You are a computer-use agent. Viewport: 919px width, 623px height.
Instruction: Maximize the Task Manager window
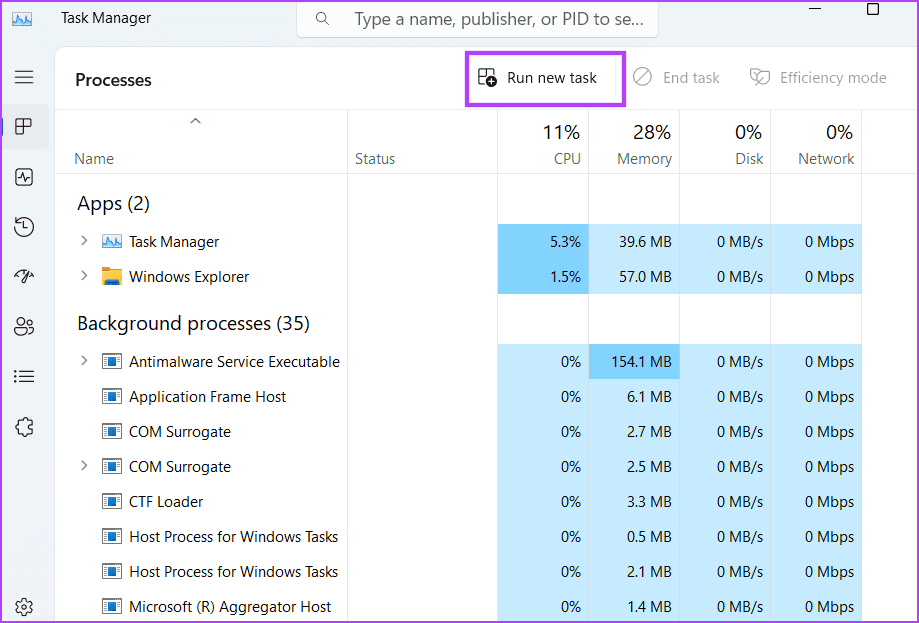pos(873,9)
